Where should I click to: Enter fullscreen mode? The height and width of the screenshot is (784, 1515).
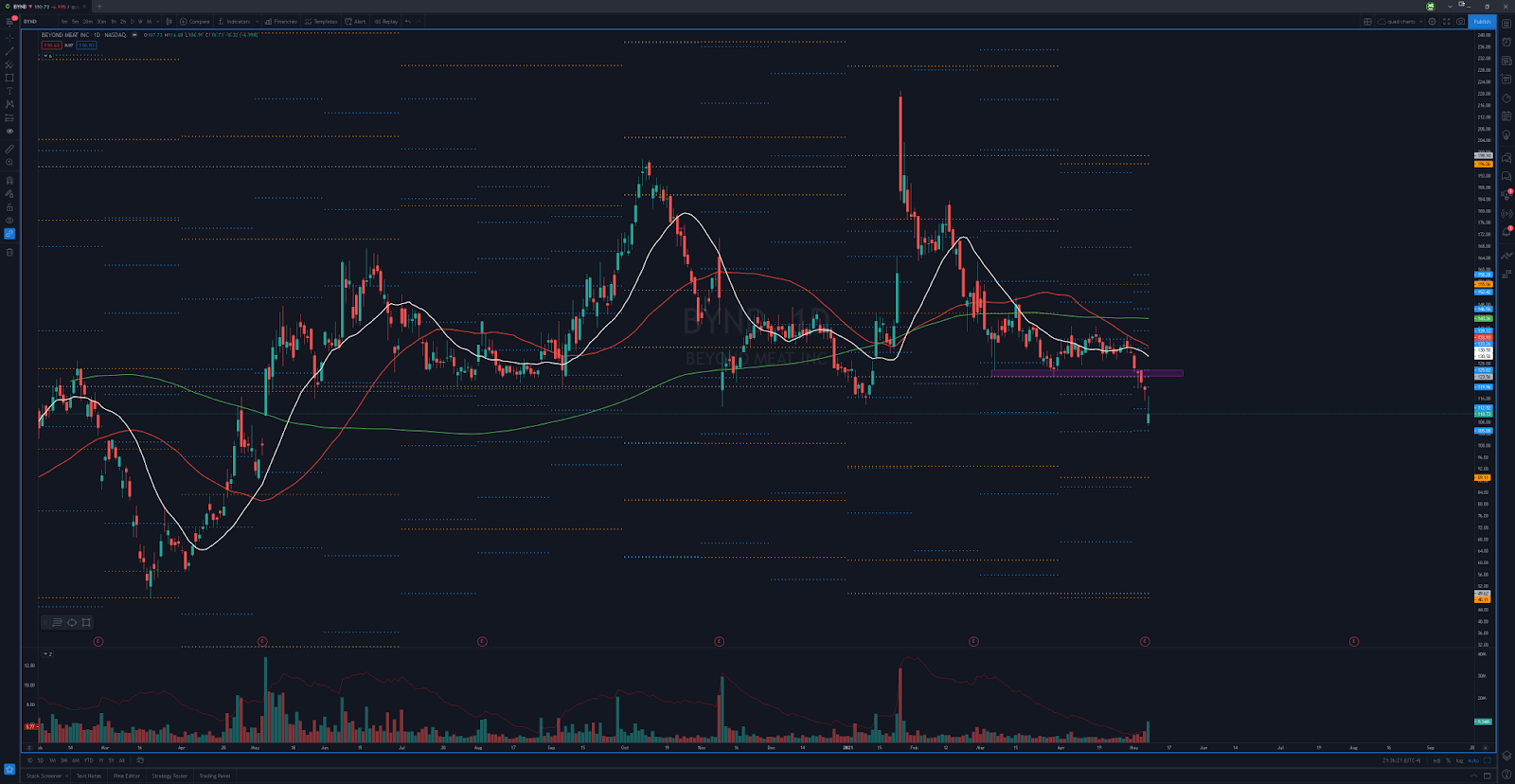pos(1446,21)
